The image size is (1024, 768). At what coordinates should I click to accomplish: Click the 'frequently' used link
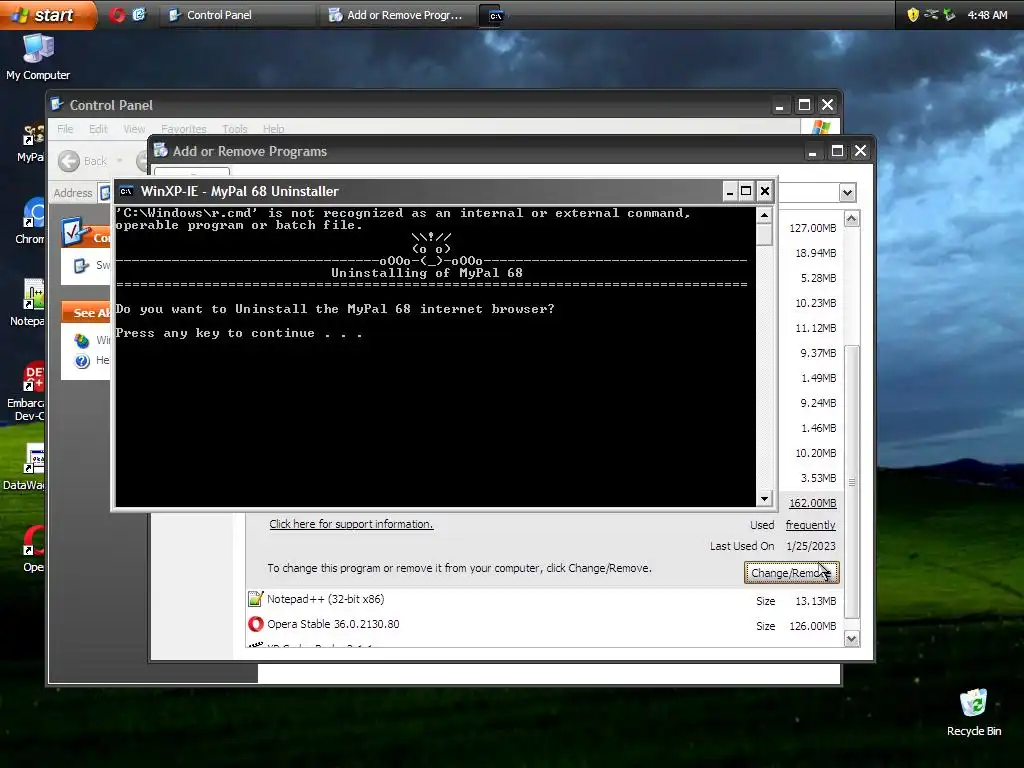pos(810,525)
